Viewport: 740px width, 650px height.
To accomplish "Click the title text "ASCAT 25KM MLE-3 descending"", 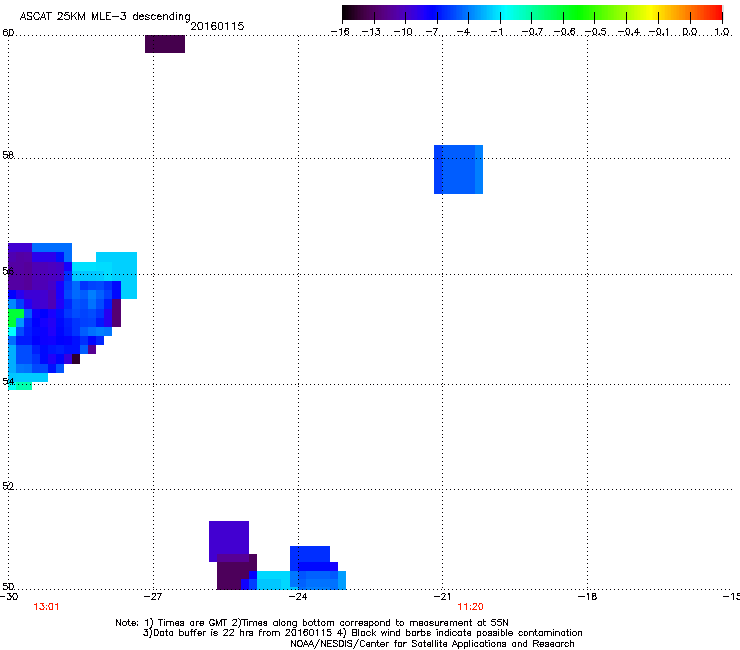I will pyautogui.click(x=105, y=17).
